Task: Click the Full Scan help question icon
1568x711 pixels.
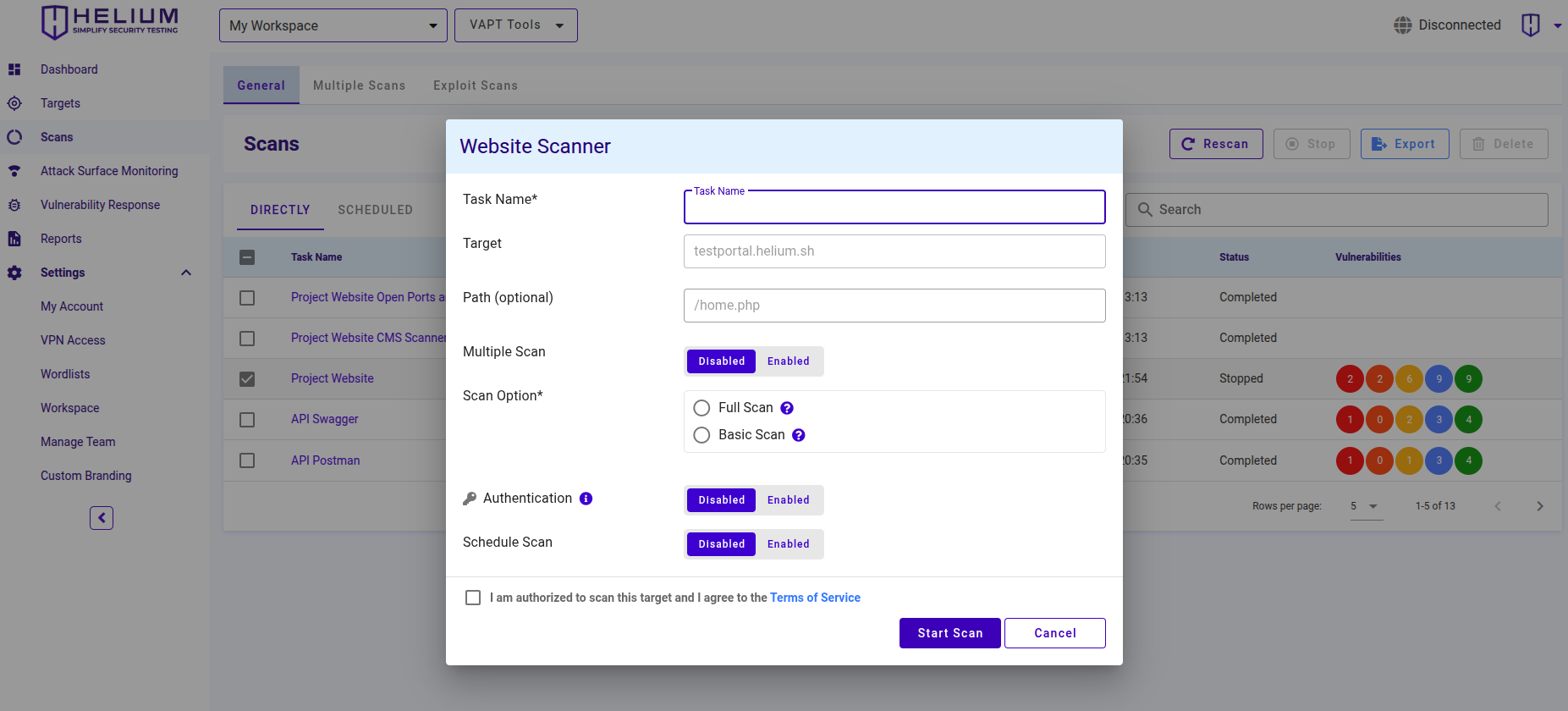Action: pos(787,408)
